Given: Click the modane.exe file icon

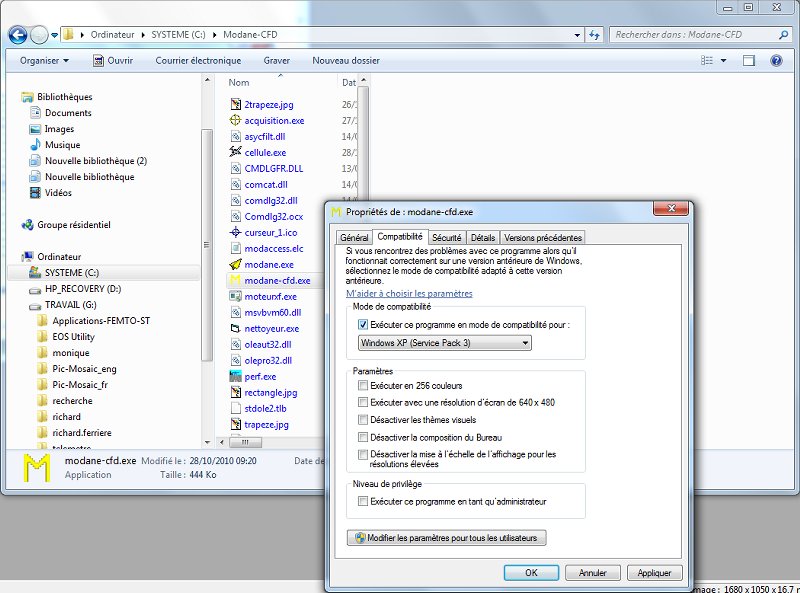Looking at the screenshot, I should coord(235,264).
